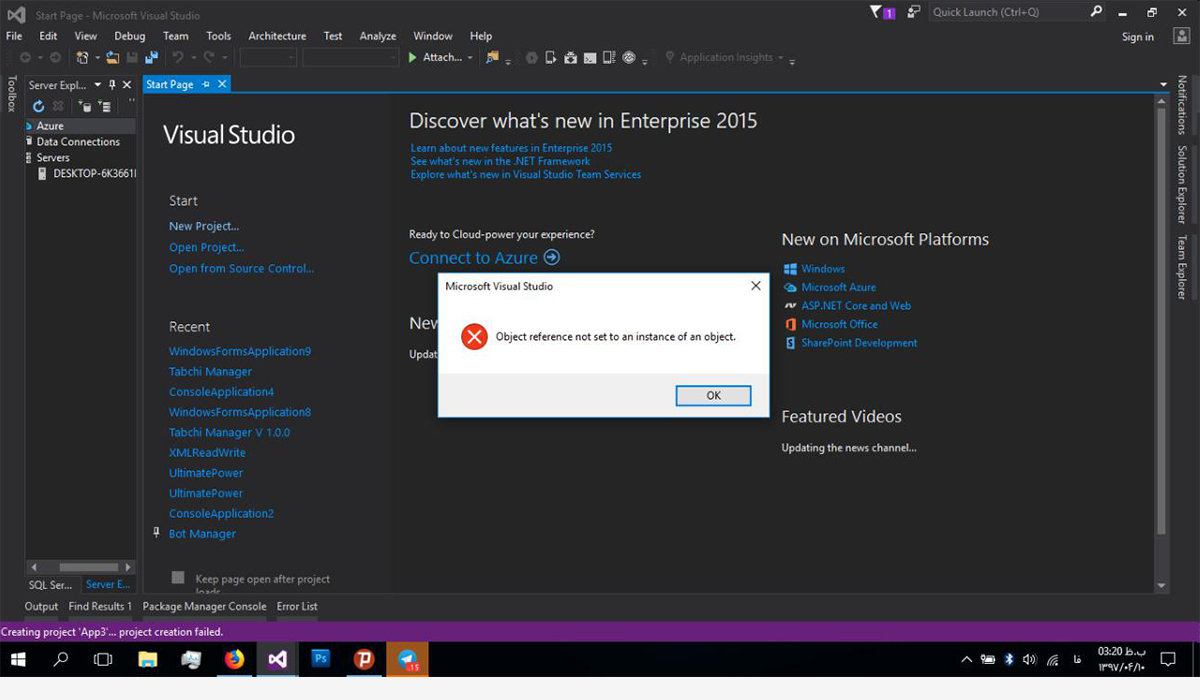Click the SharePoint Development icon
Viewport: 1200px width, 700px height.
790,343
